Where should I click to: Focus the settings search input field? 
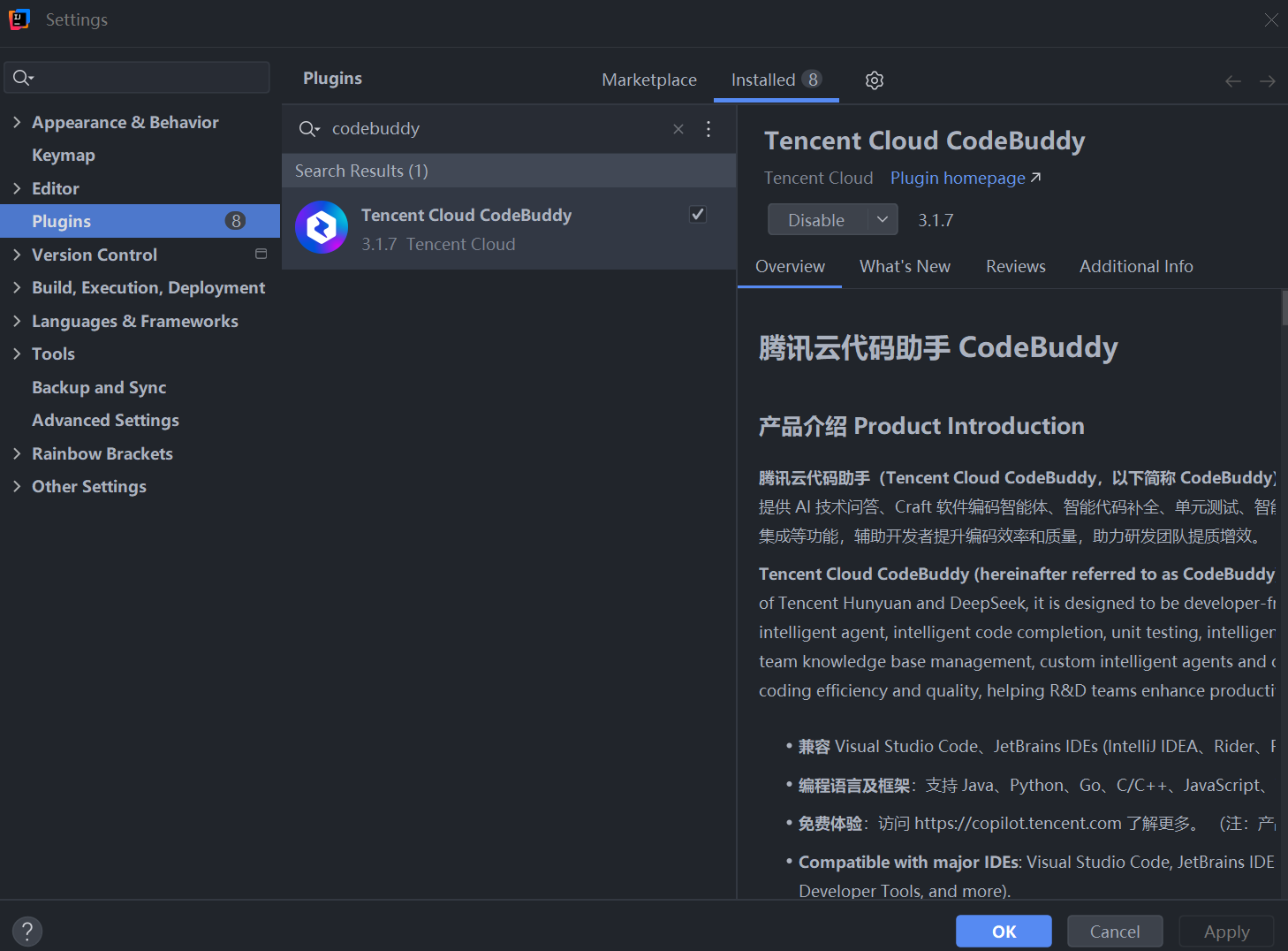coord(137,78)
